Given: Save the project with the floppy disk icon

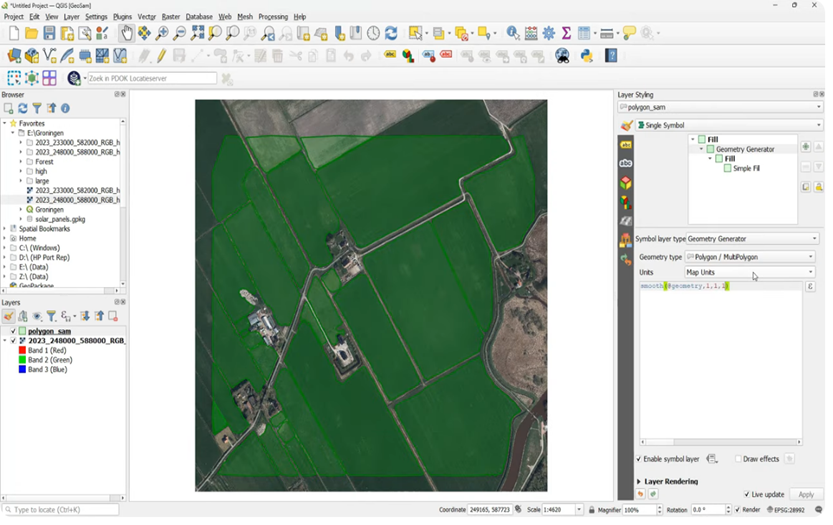Looking at the screenshot, I should tap(49, 33).
